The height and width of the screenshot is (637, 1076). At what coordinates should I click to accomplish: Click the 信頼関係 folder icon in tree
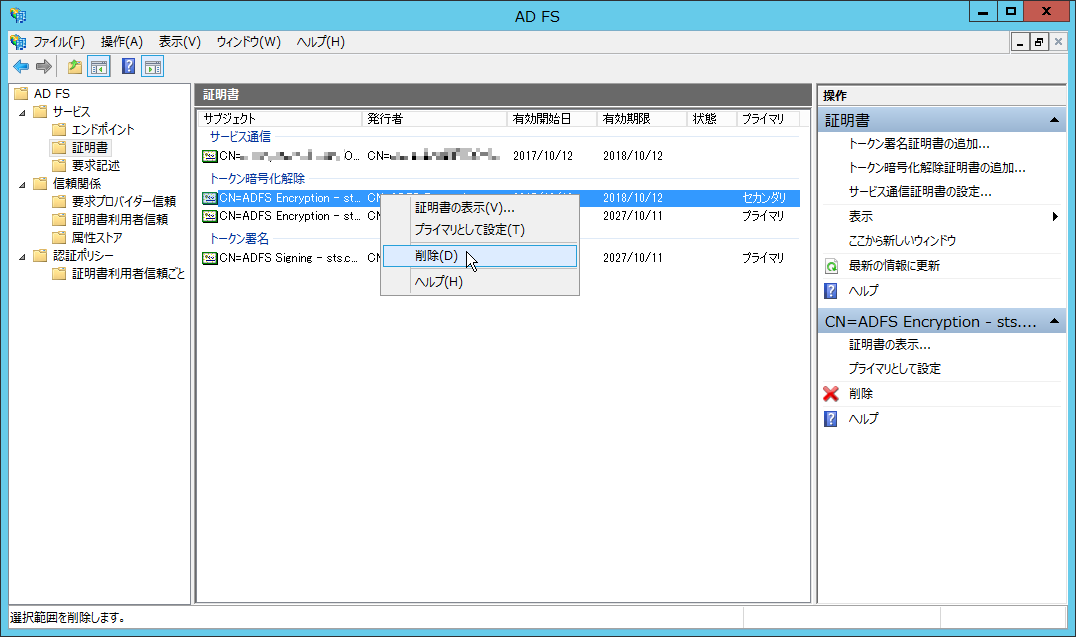click(40, 183)
